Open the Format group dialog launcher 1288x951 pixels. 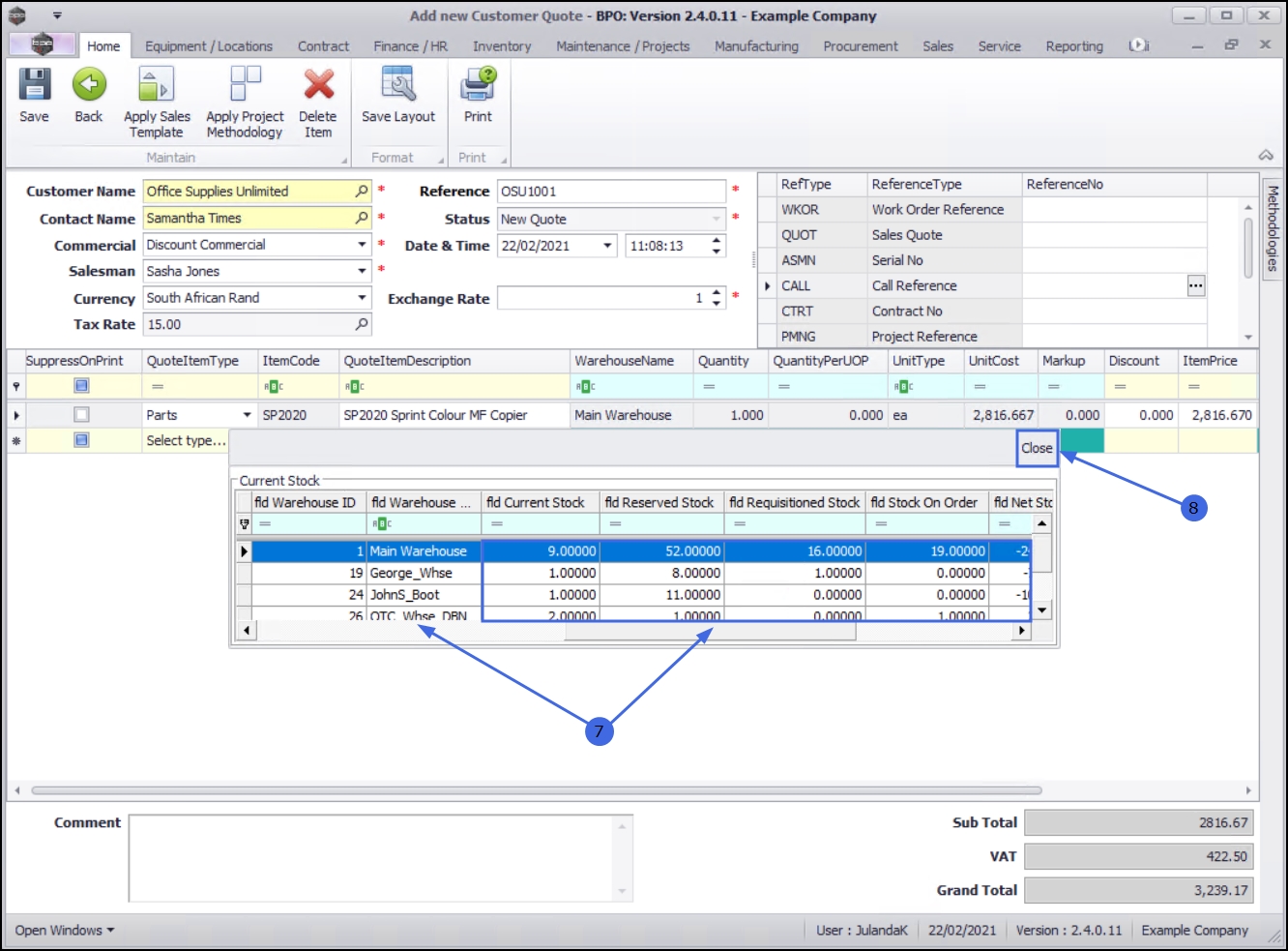[x=441, y=160]
